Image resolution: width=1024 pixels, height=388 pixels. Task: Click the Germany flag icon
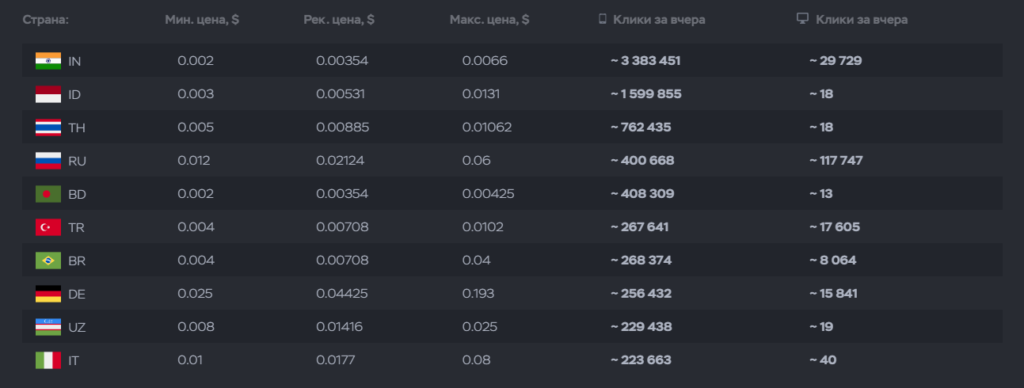[x=48, y=294]
